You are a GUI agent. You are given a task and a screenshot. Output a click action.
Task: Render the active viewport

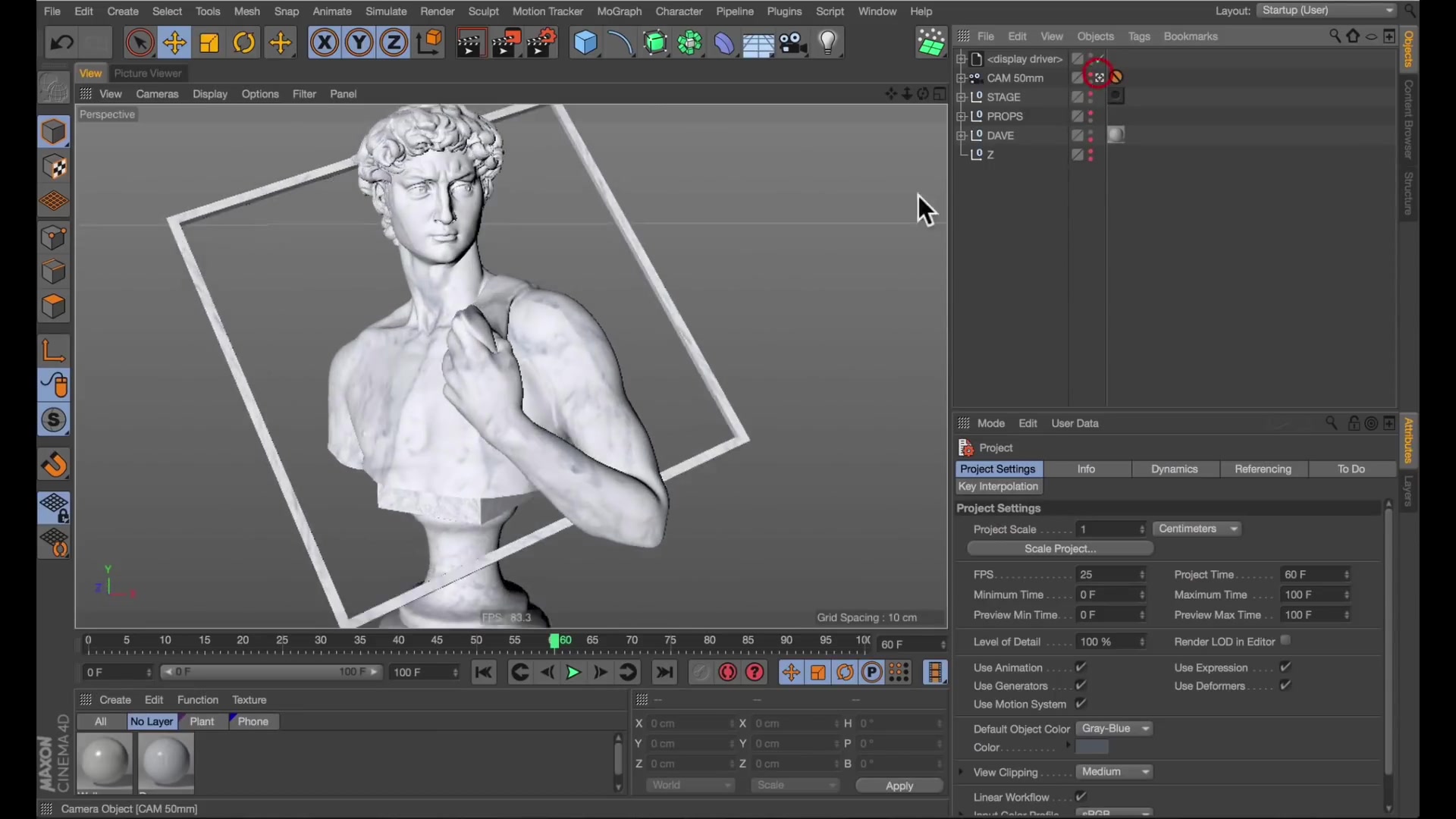(x=470, y=42)
